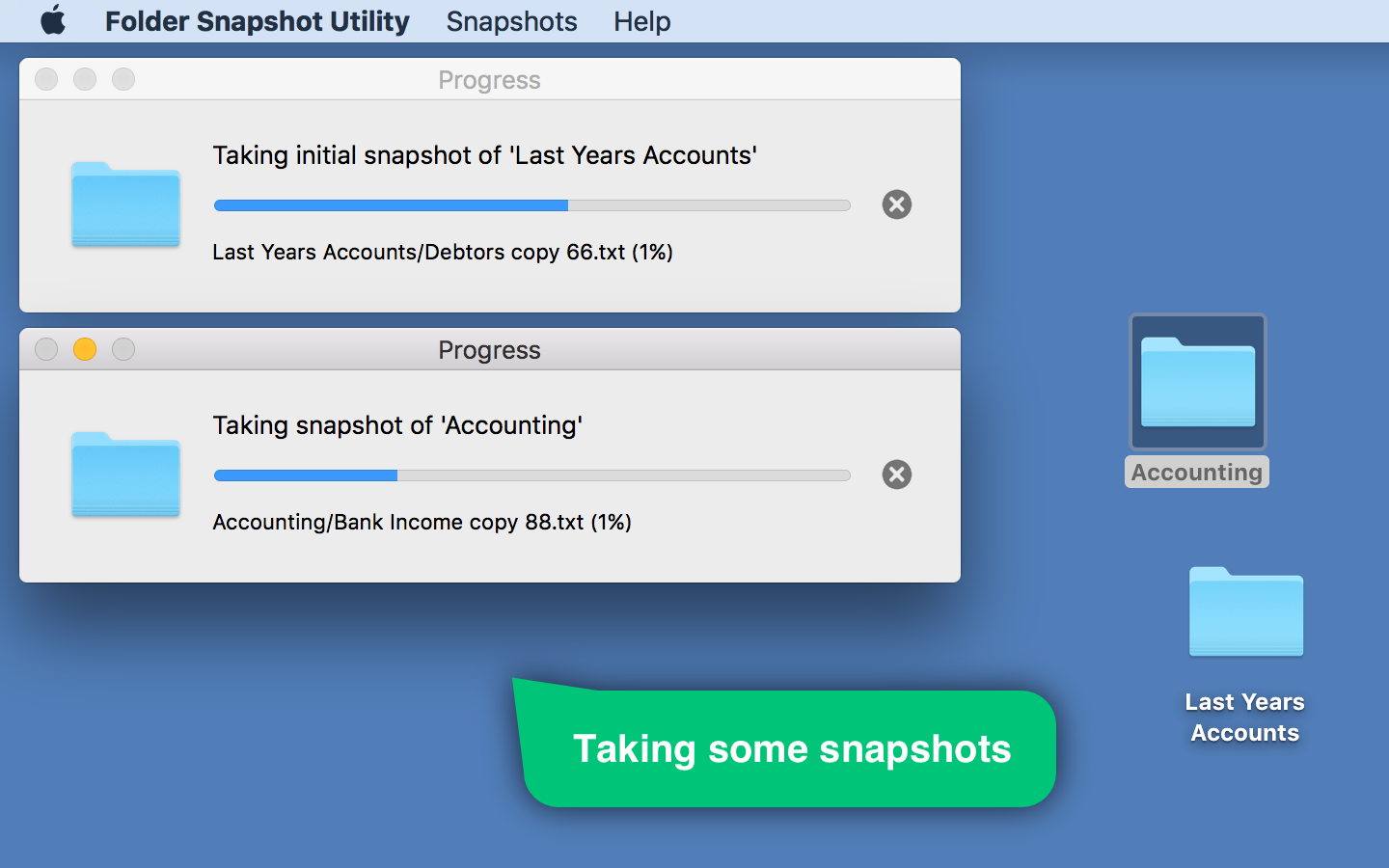Click the 'Last Years Accounts' folder label
1389x868 pixels.
click(x=1244, y=718)
